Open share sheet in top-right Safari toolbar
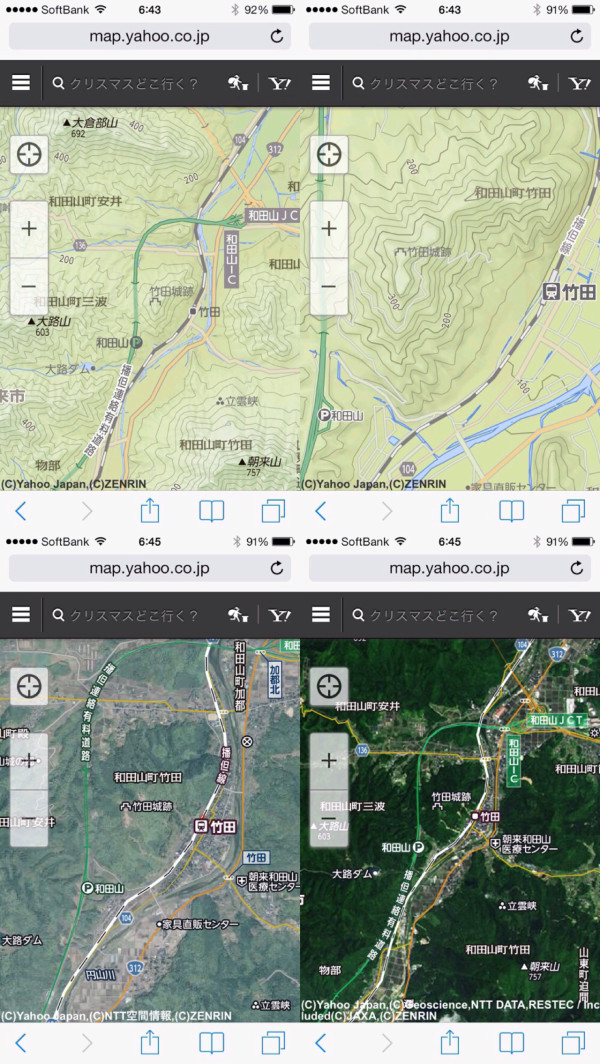 [x=449, y=510]
